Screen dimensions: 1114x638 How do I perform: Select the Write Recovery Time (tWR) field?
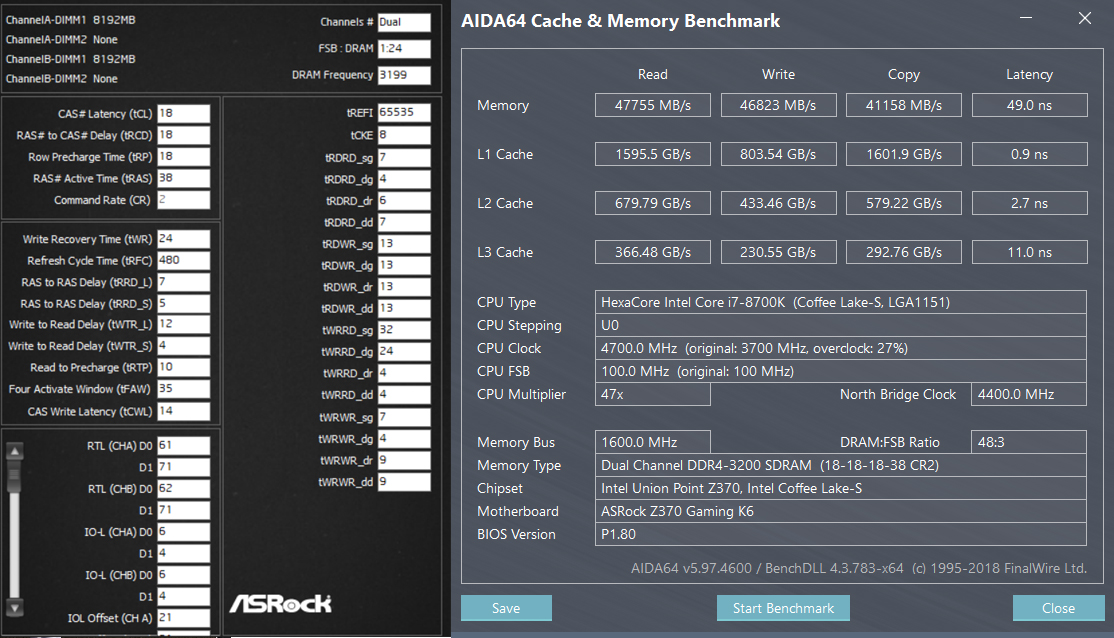pos(183,239)
